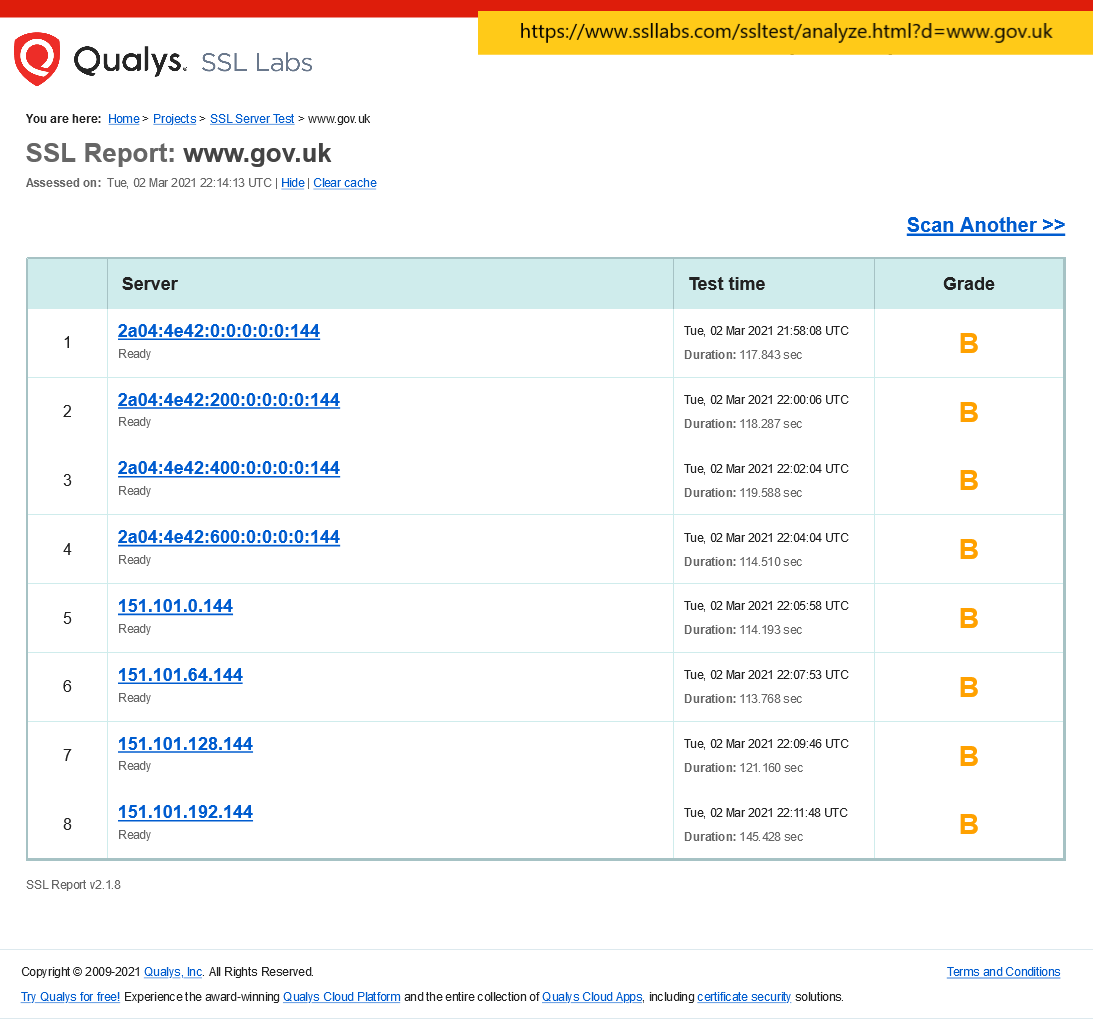Click test time 21:58:08 UTC

766,331
